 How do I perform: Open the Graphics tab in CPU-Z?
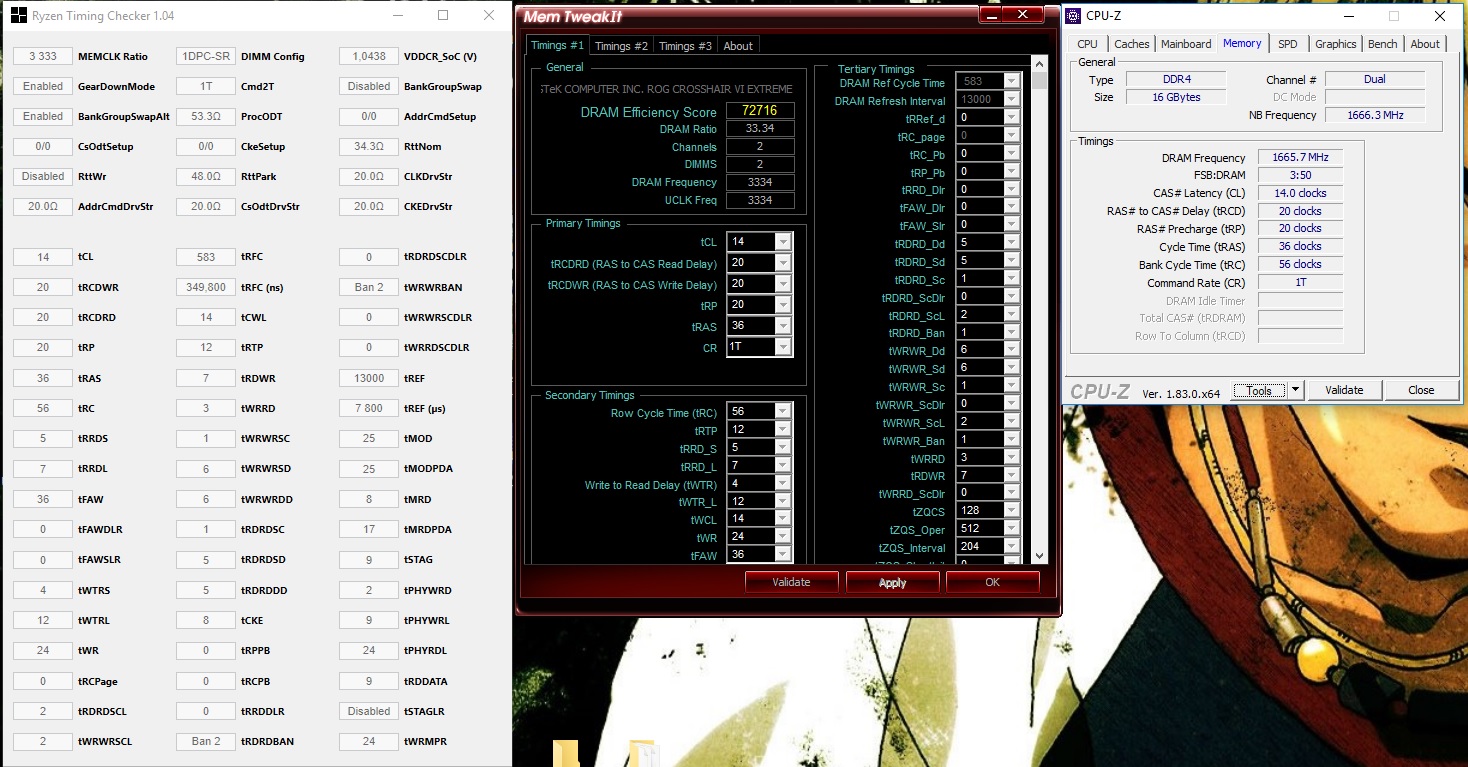(x=1336, y=44)
